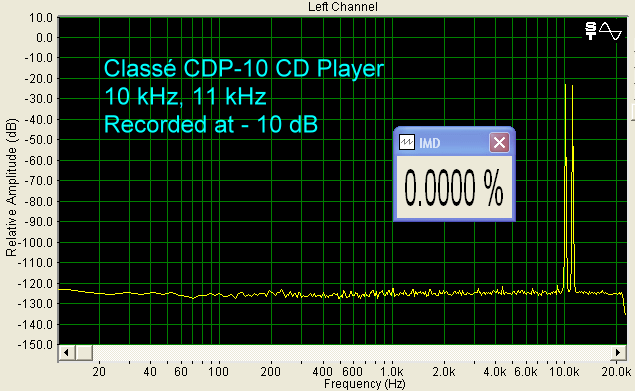Click the Frequency (Hz) axis label
Screen dimensions: 635x391
[364, 383]
